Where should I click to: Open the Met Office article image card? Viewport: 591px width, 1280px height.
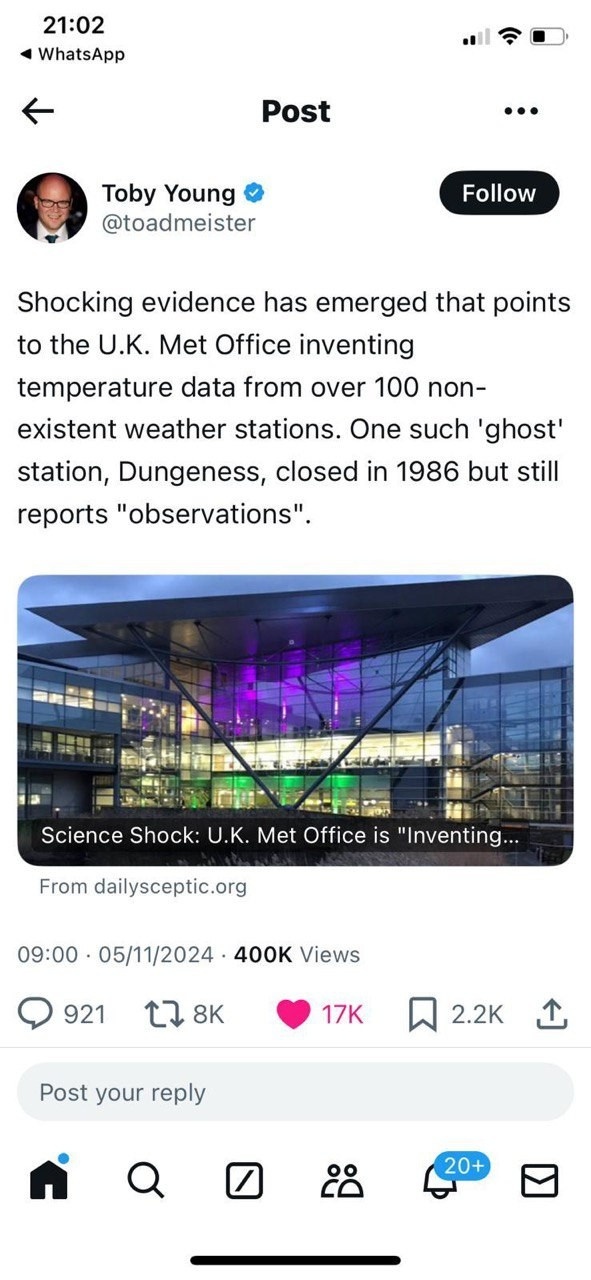[295, 720]
